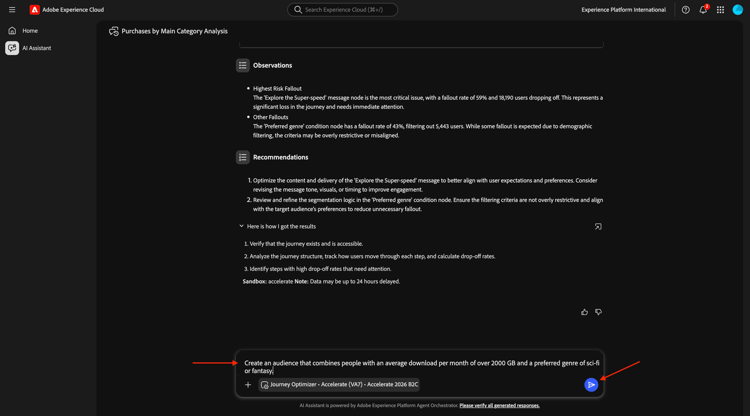Open the Please verify all generated responses link
This screenshot has width=750, height=416.
(x=499, y=405)
